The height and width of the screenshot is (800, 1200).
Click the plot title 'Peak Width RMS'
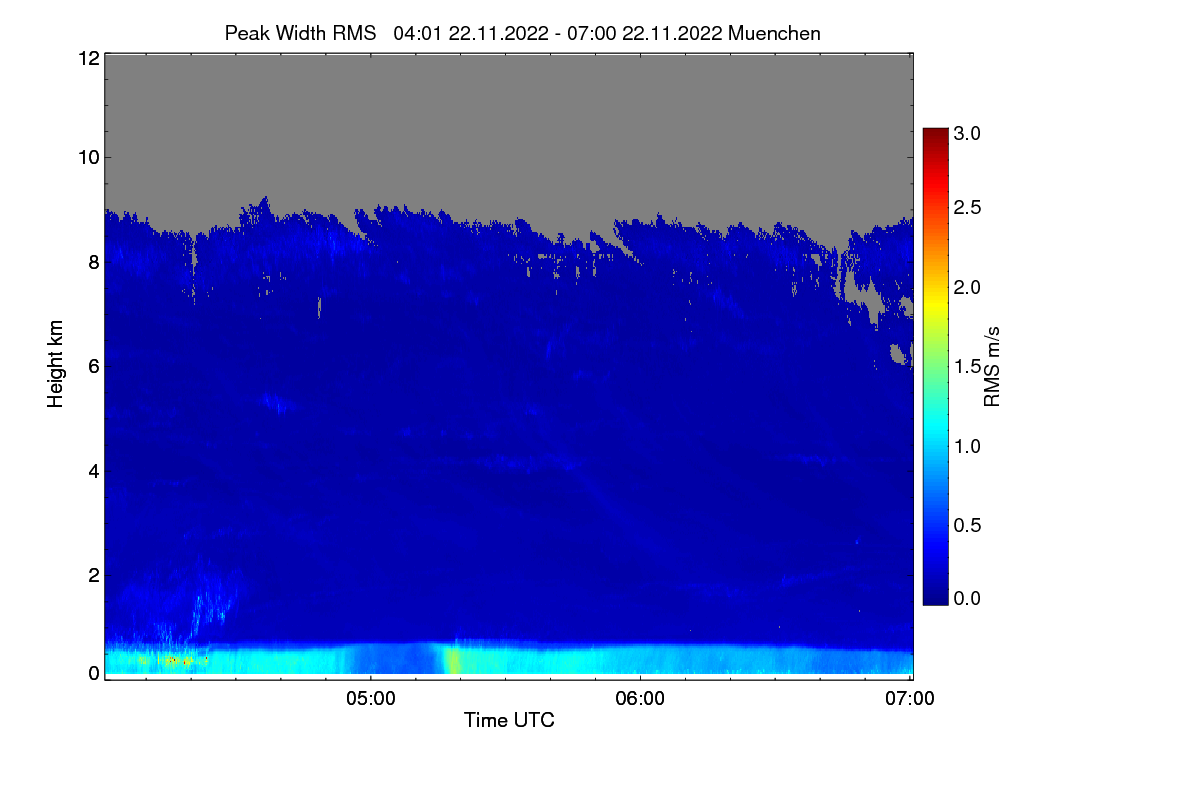click(300, 33)
